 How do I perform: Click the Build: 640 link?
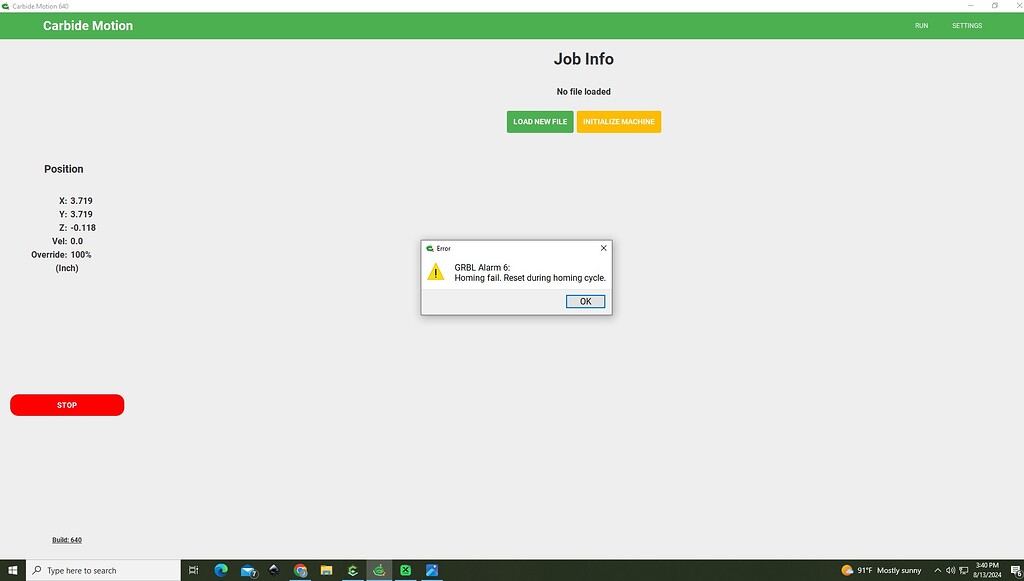67,540
